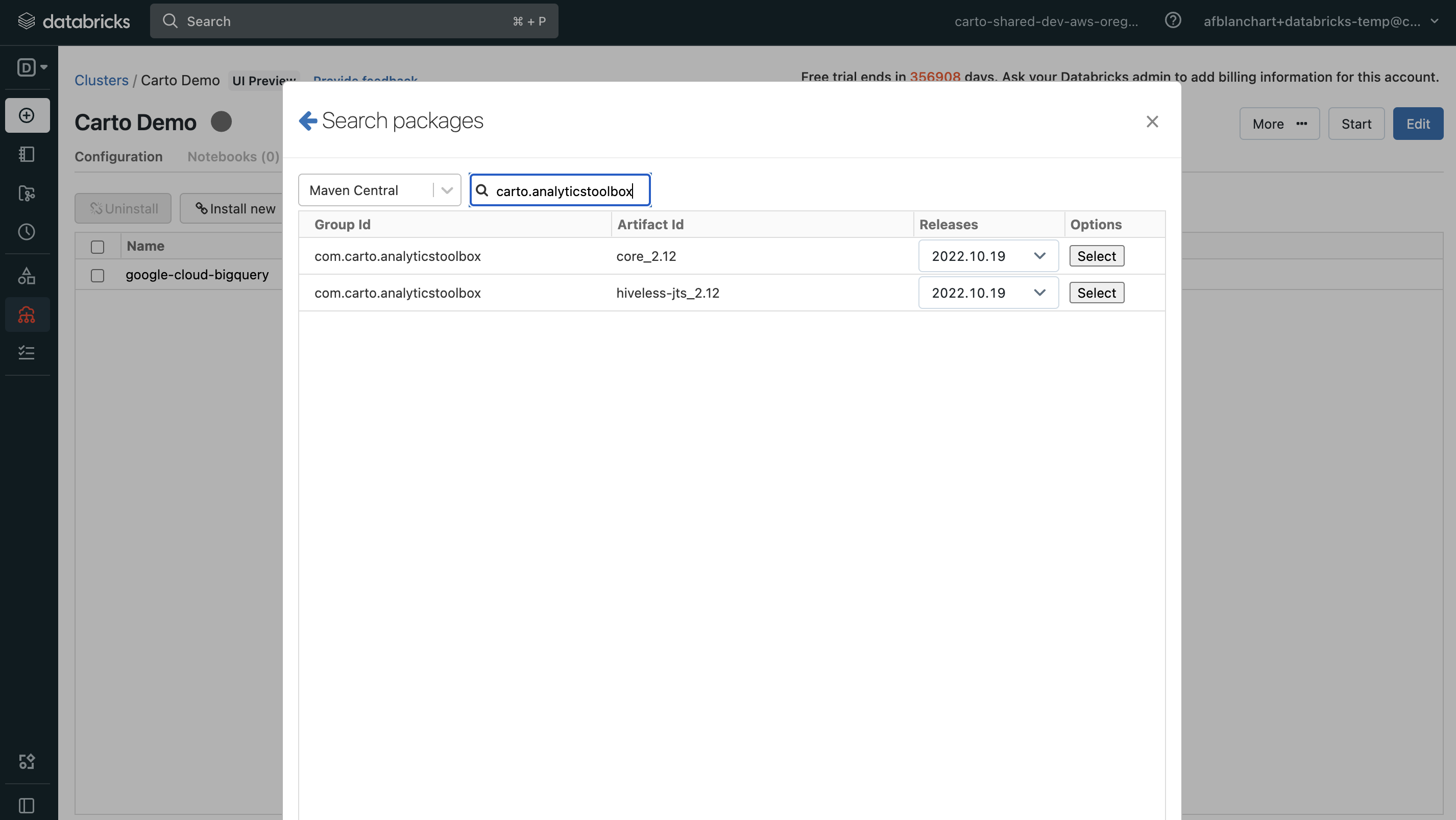Click the UI Preview badge
Viewport: 1456px width, 820px height.
[264, 80]
